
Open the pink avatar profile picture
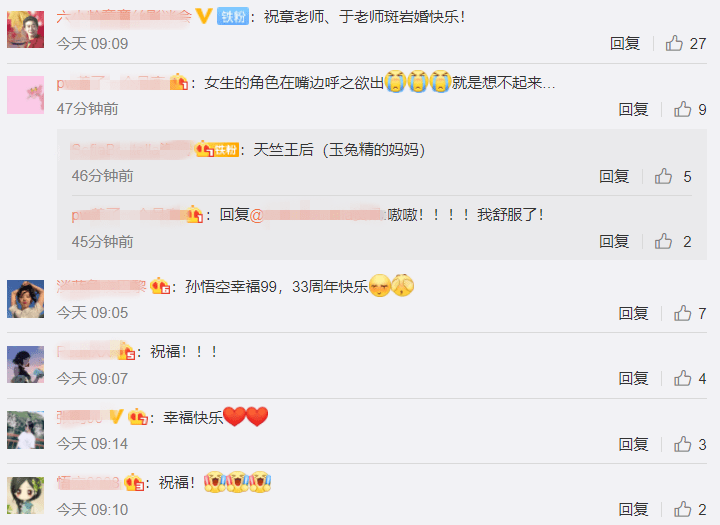[25, 95]
